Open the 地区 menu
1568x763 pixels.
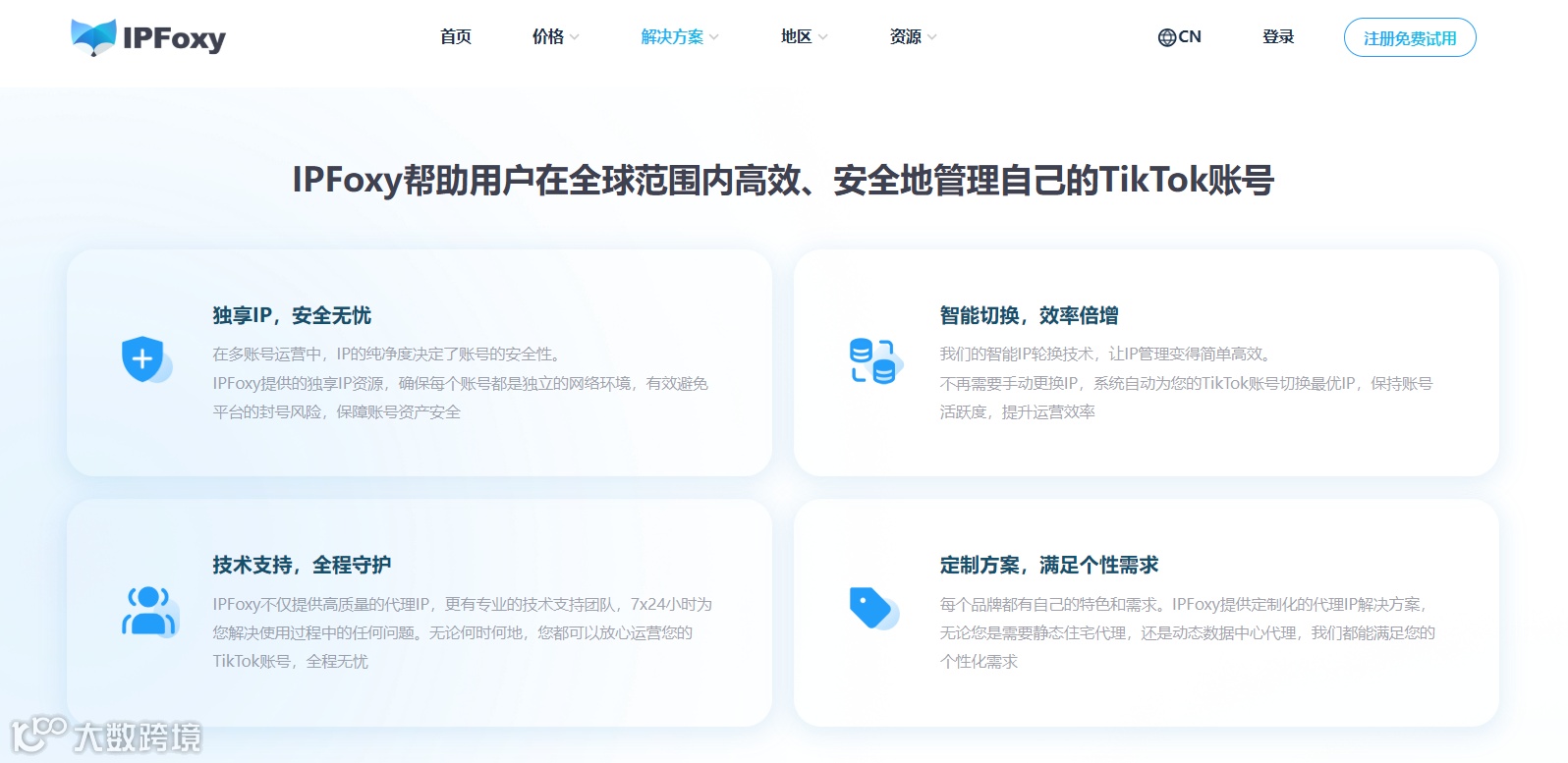pyautogui.click(x=797, y=37)
